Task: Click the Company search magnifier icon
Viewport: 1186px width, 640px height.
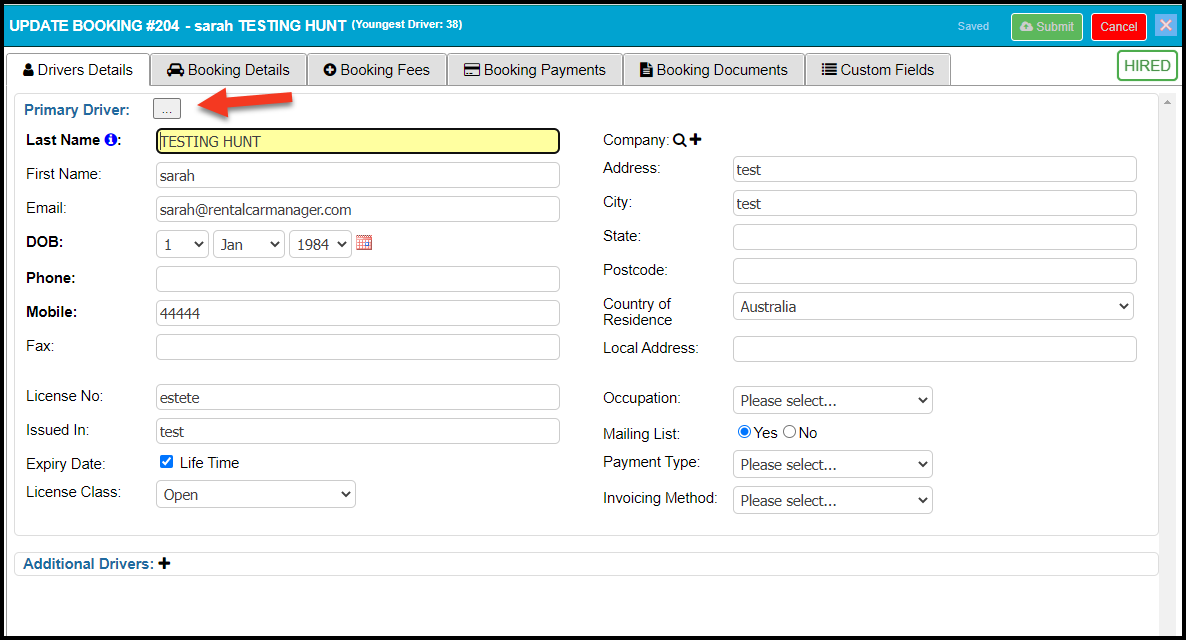Action: pos(680,141)
